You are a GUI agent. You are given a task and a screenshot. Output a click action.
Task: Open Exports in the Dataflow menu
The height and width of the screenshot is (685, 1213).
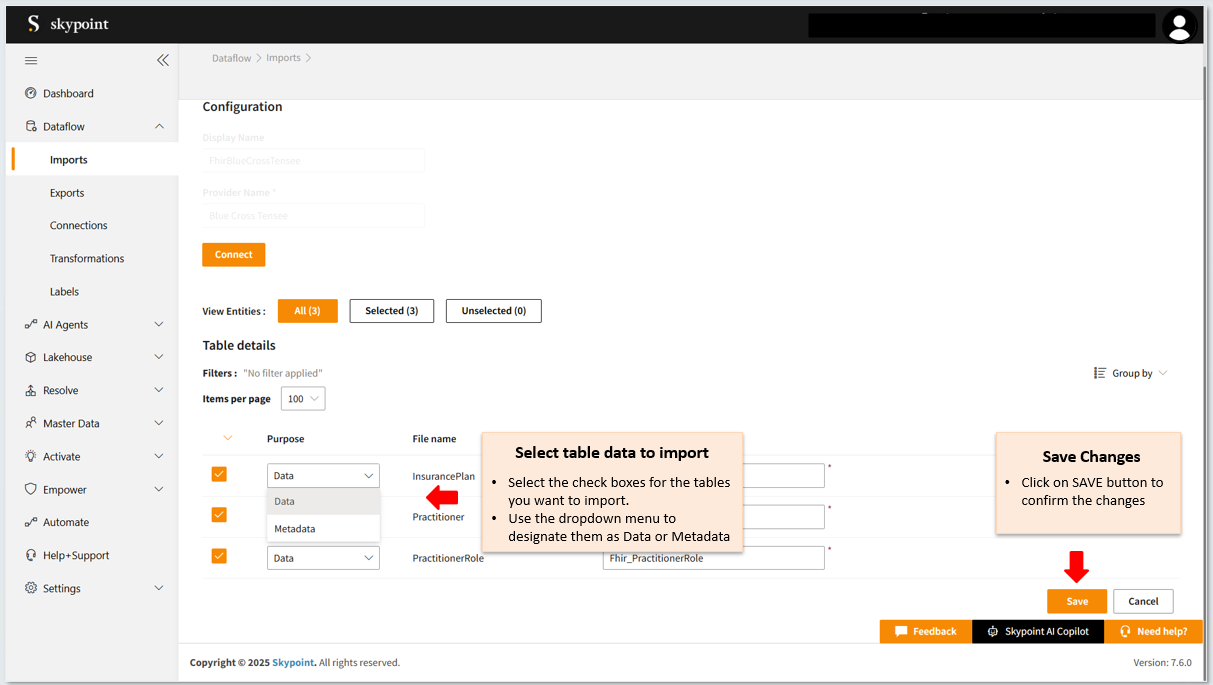67,193
